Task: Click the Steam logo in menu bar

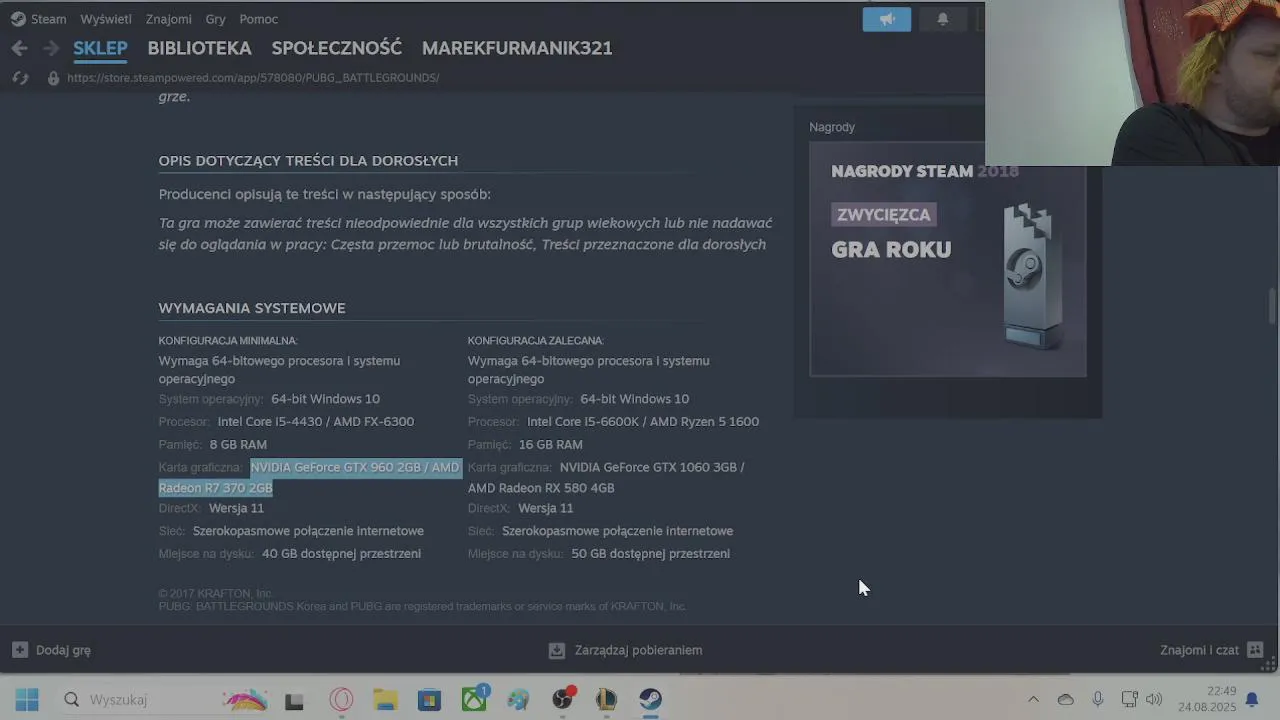Action: tap(18, 19)
